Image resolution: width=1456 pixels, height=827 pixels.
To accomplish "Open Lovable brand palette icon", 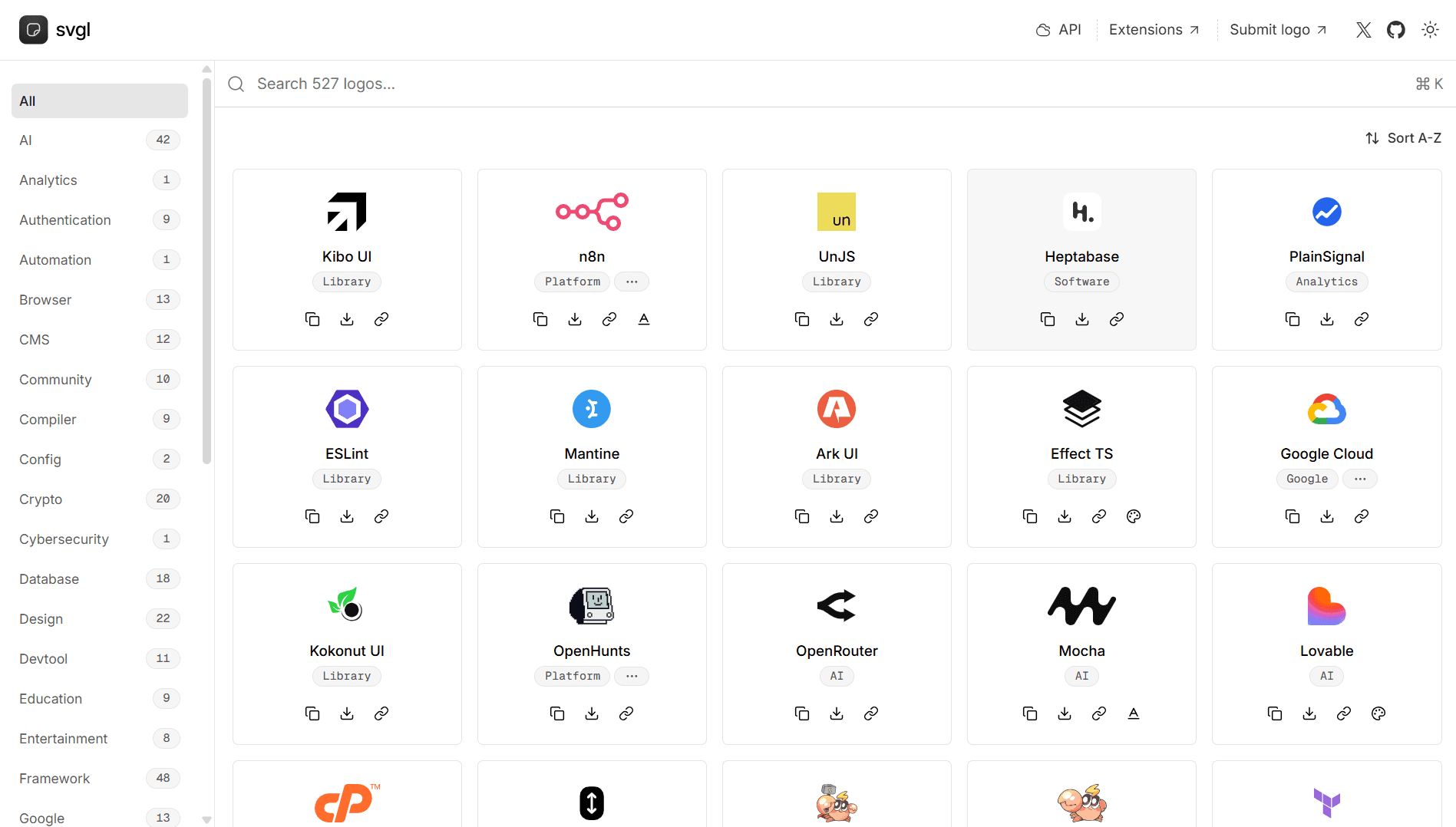I will click(1378, 713).
